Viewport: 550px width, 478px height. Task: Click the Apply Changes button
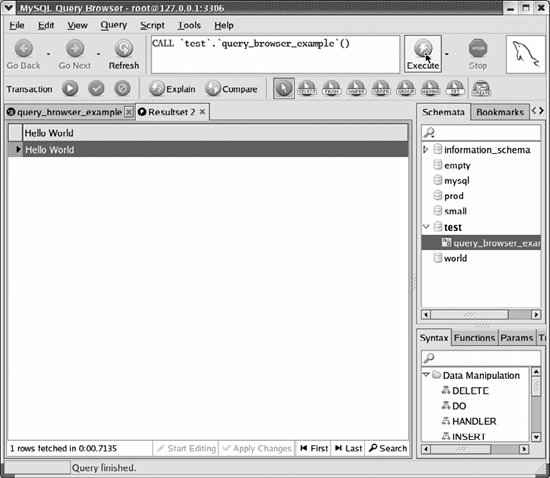pyautogui.click(x=257, y=448)
